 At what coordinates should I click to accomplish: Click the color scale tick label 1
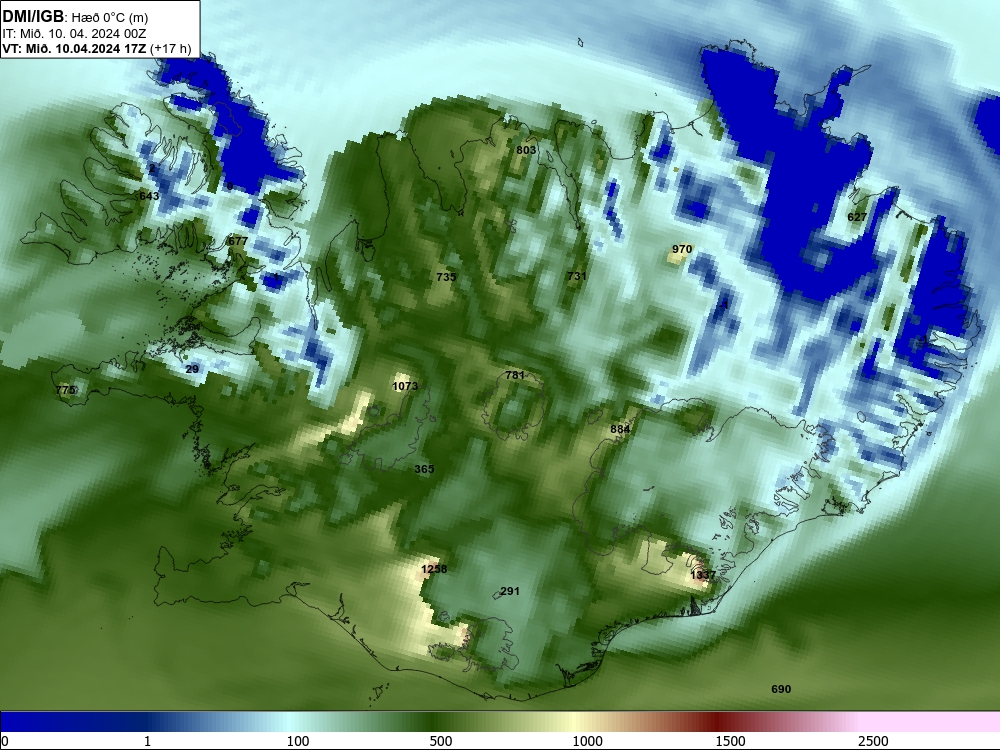coord(147,741)
